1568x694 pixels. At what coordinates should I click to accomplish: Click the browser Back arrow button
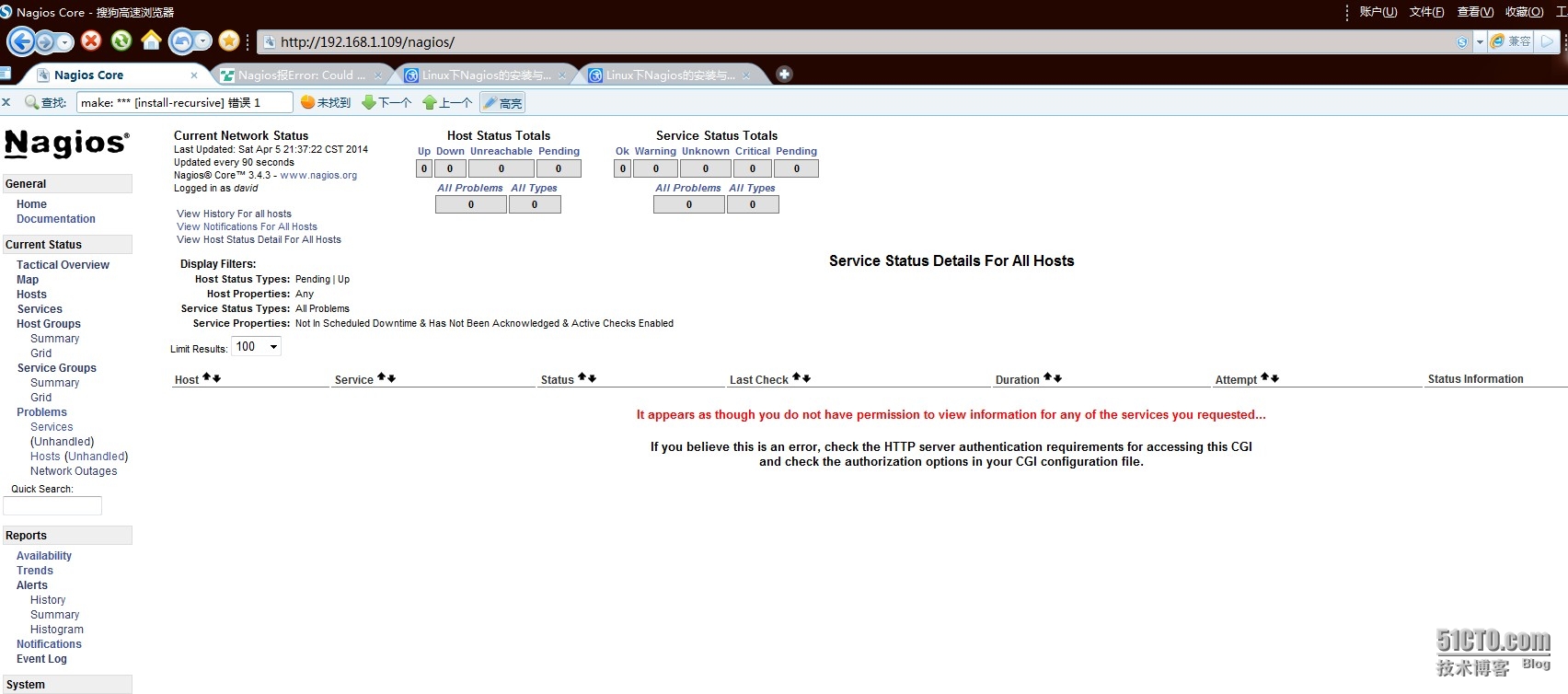pyautogui.click(x=21, y=41)
